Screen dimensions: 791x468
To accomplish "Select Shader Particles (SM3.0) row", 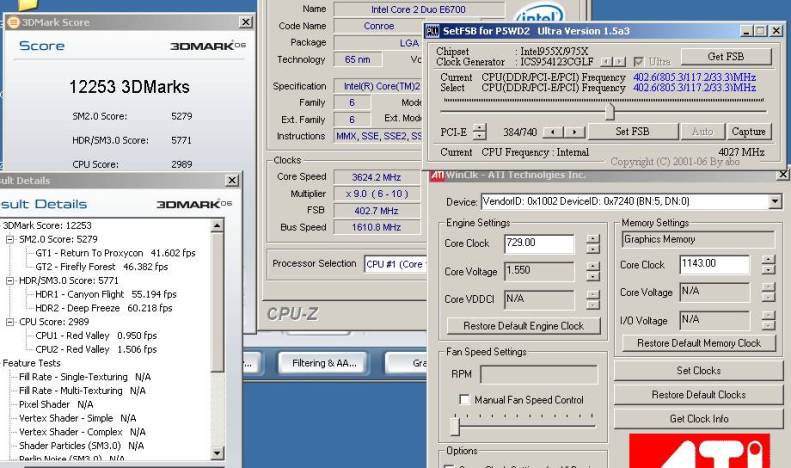I will pyautogui.click(x=81, y=446).
